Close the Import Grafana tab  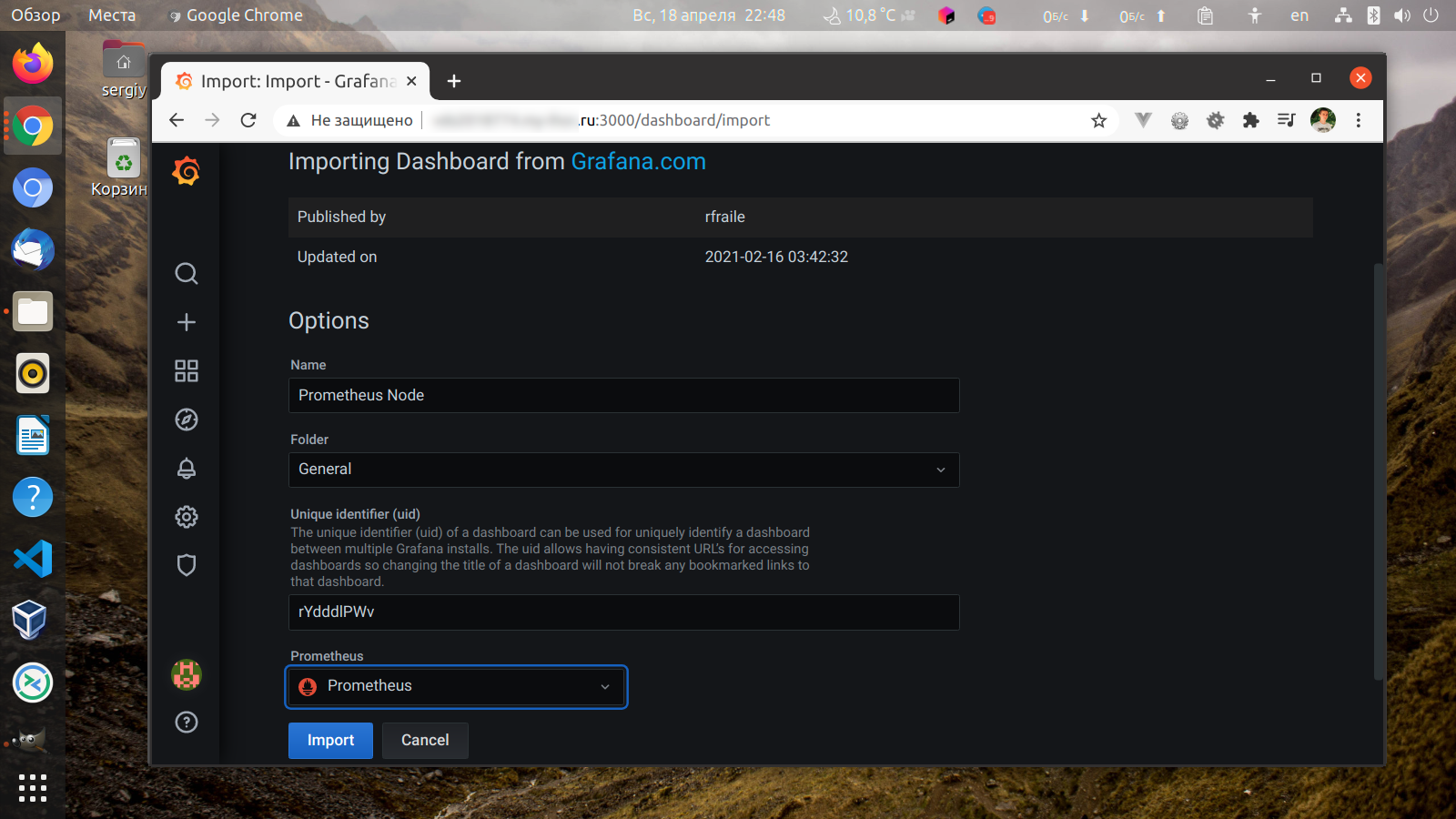411,81
